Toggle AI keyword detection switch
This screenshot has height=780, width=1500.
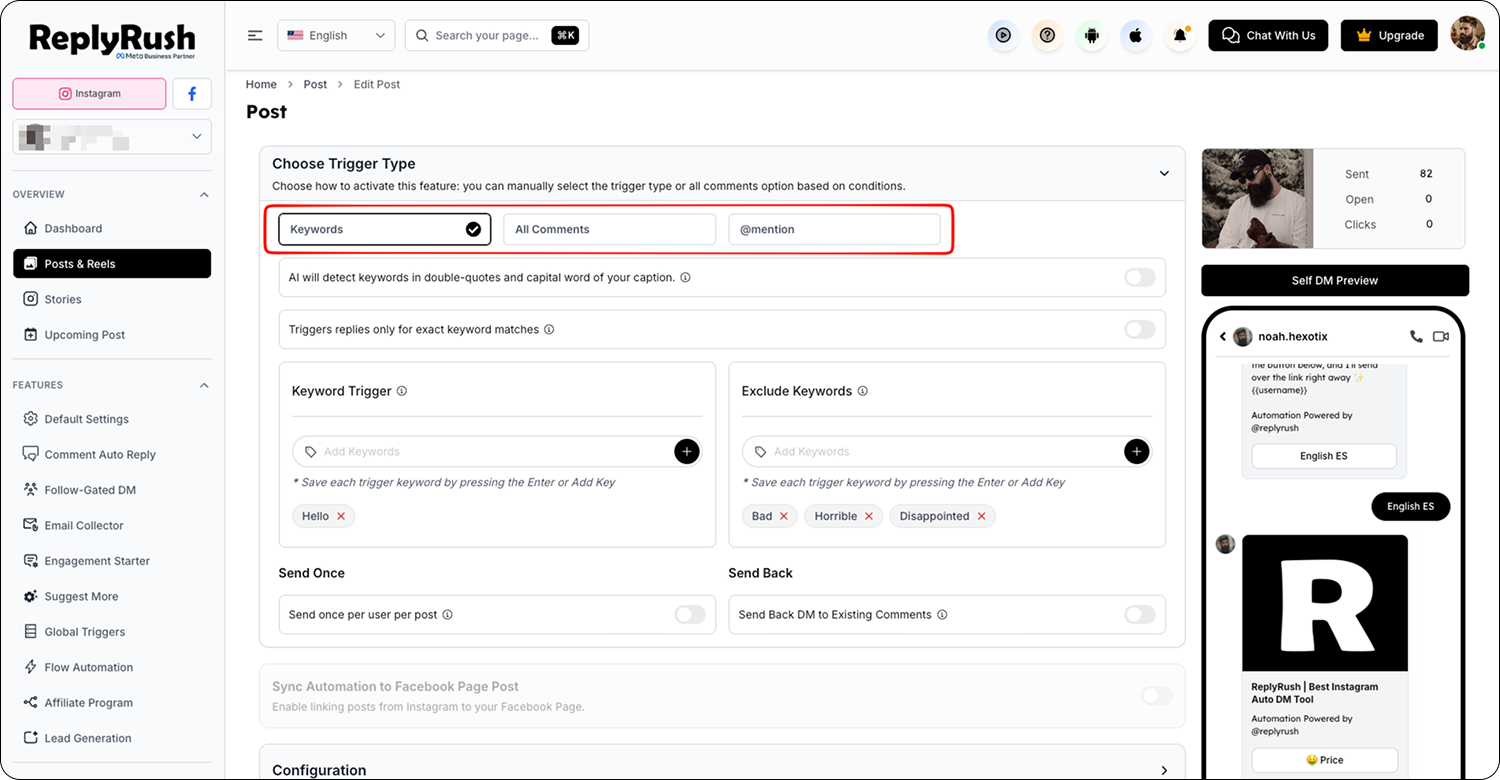click(1140, 277)
